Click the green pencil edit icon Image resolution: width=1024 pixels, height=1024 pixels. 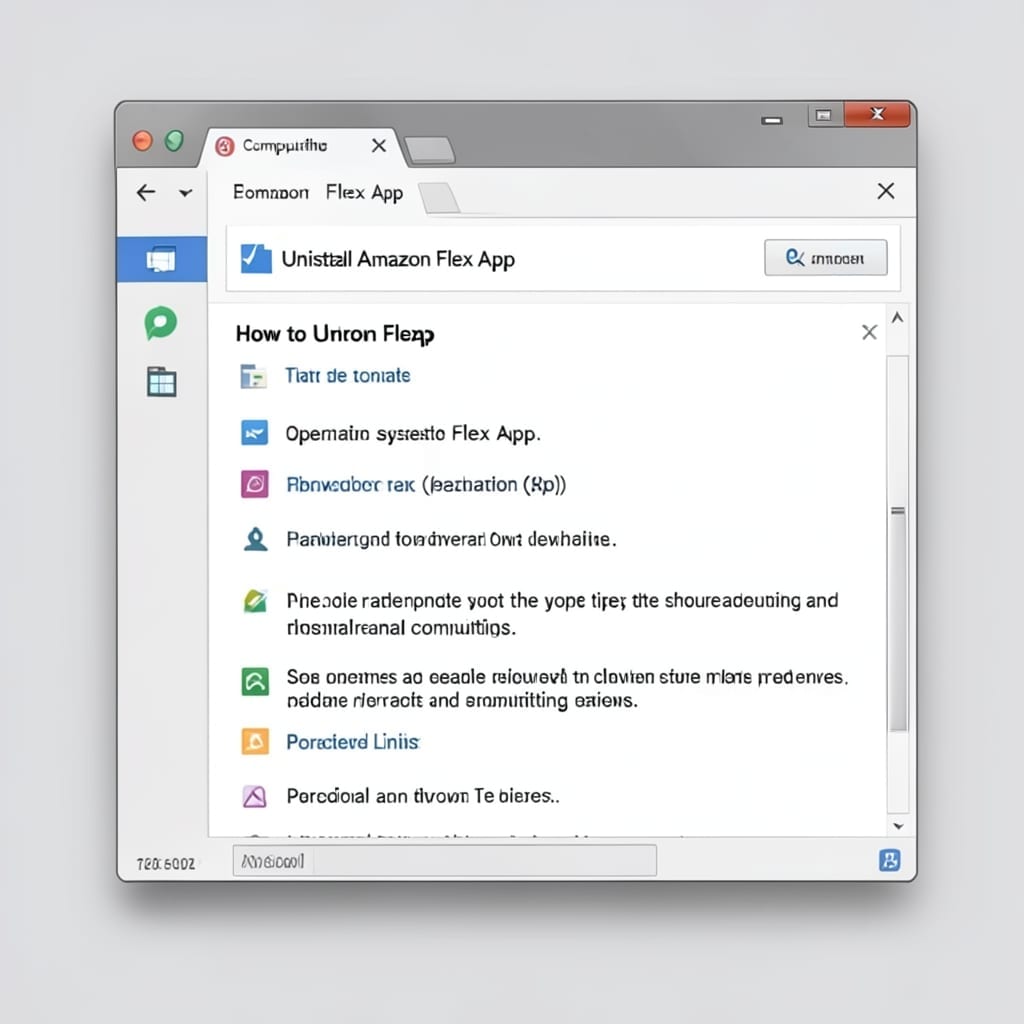(x=255, y=600)
